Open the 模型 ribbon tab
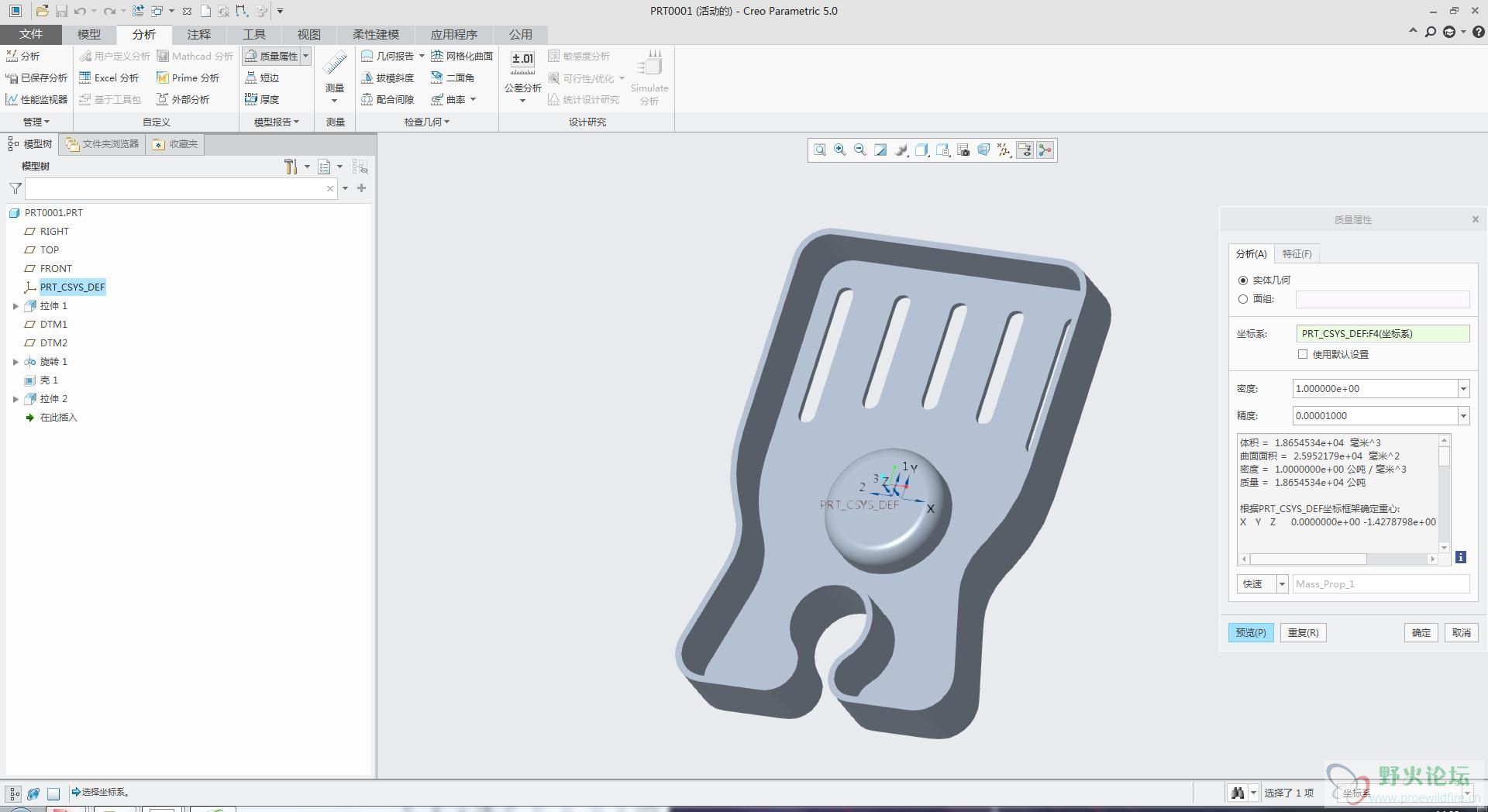 89,34
